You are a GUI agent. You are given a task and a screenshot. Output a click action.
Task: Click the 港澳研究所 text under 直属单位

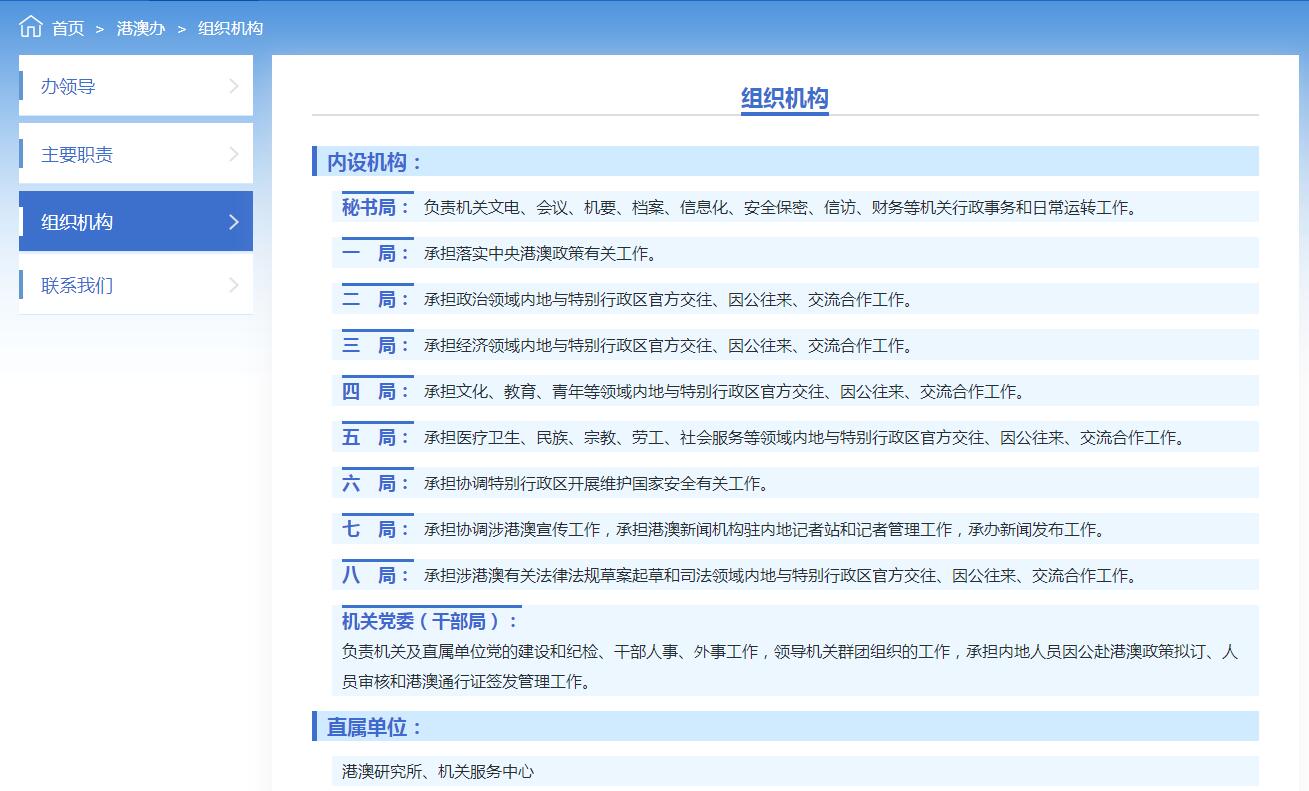[371, 771]
